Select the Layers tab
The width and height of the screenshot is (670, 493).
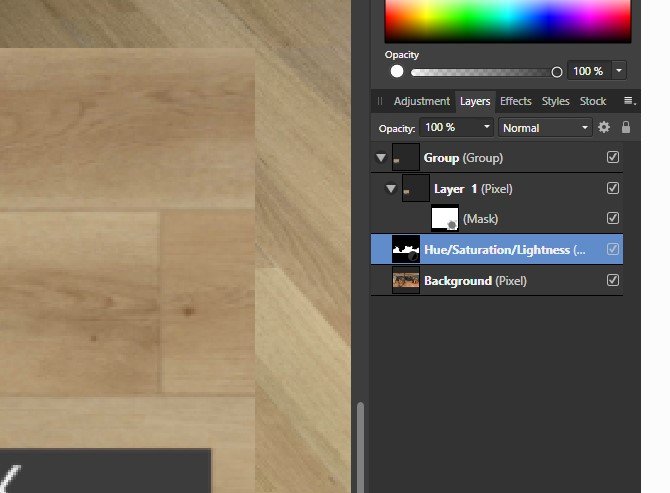coord(475,101)
